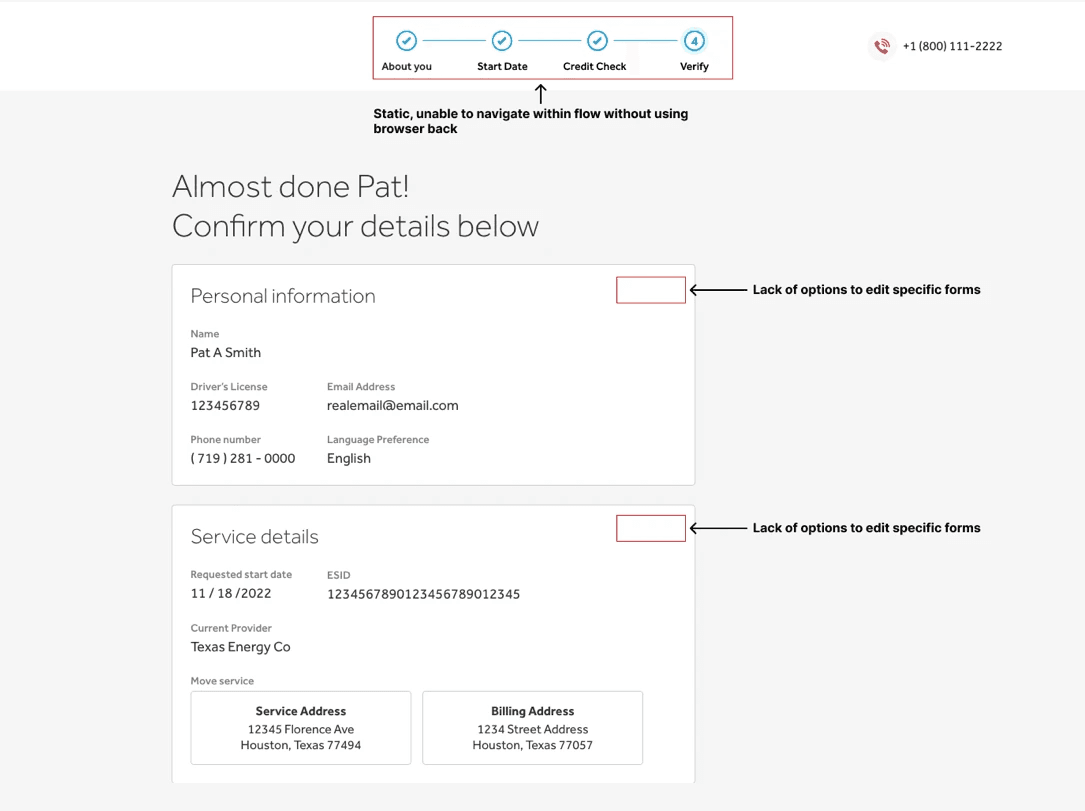Click the About you step checkmark icon
Image resolution: width=1085 pixels, height=811 pixels.
coord(406,41)
